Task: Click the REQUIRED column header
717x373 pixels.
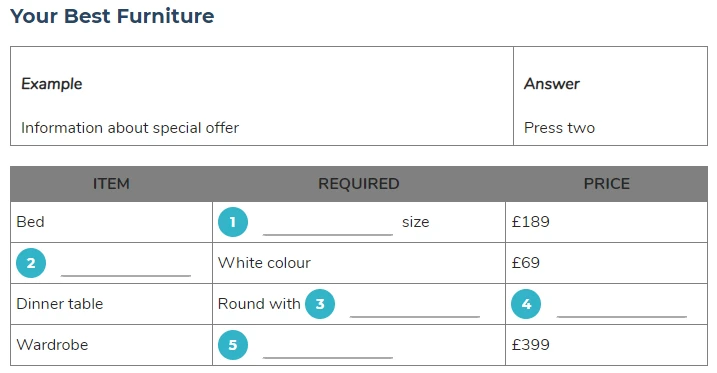Action: pyautogui.click(x=359, y=184)
